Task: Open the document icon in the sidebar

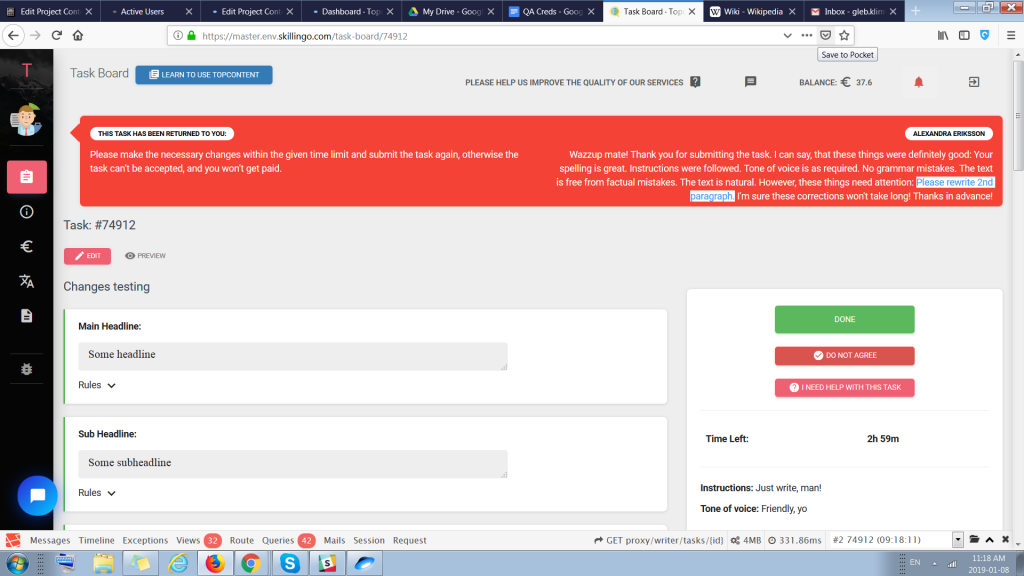Action: [26, 317]
